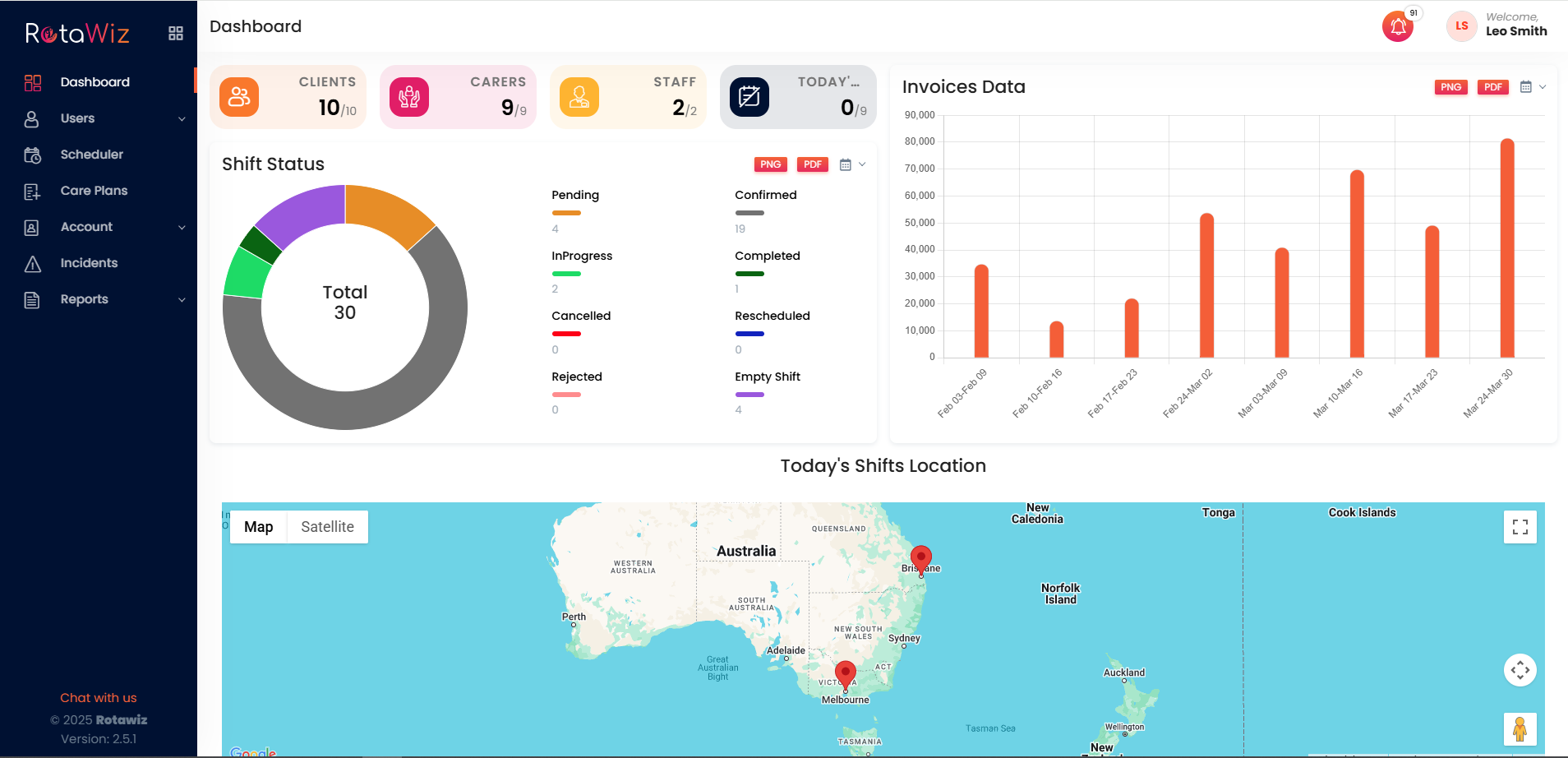Open the apps grid icon beside the RotaWiz logo
This screenshot has width=1568, height=758.
pyautogui.click(x=175, y=32)
